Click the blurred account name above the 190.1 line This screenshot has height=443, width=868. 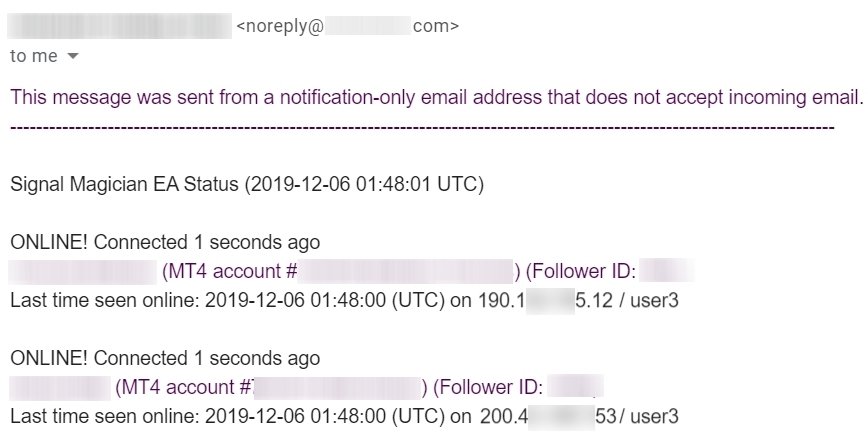pos(80,271)
